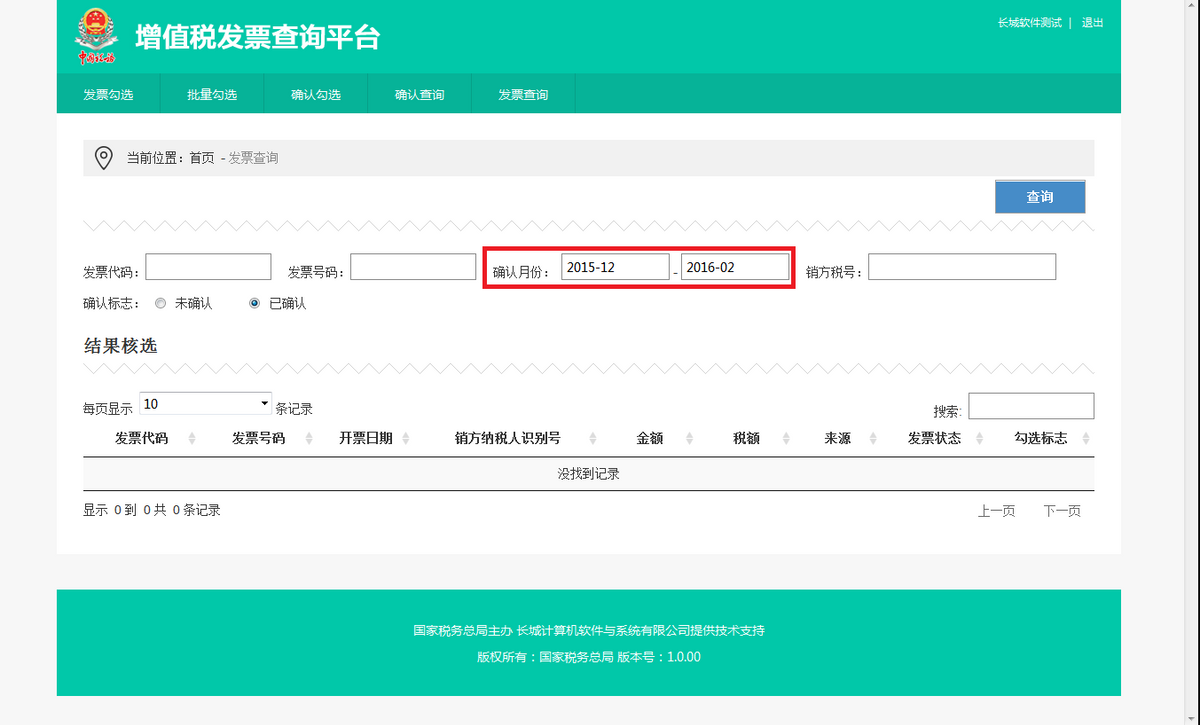
Task: Go to next page via 下一页 link
Action: click(1063, 510)
